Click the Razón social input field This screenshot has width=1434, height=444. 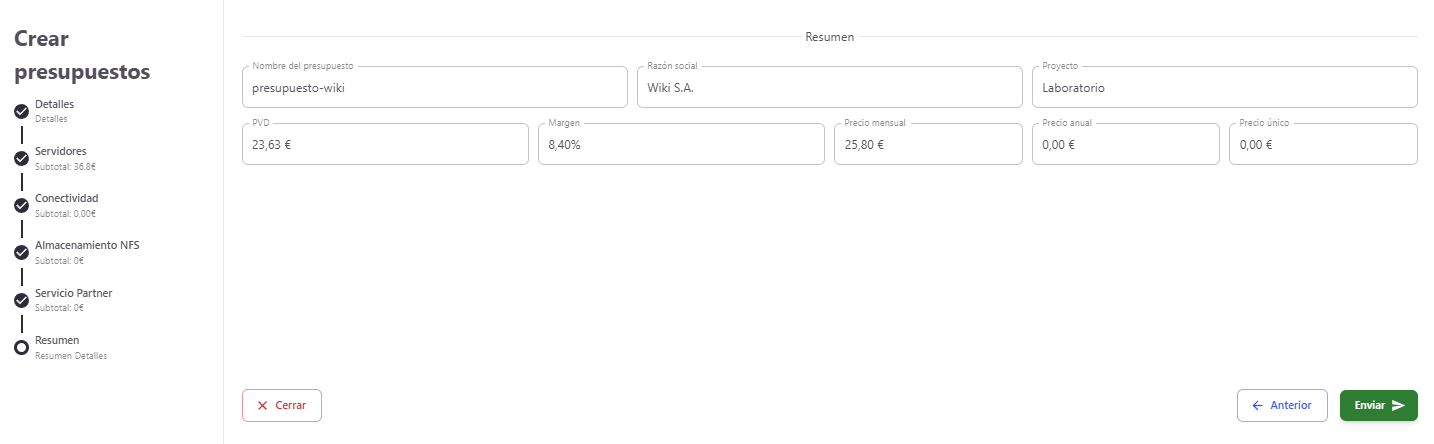pos(829,88)
